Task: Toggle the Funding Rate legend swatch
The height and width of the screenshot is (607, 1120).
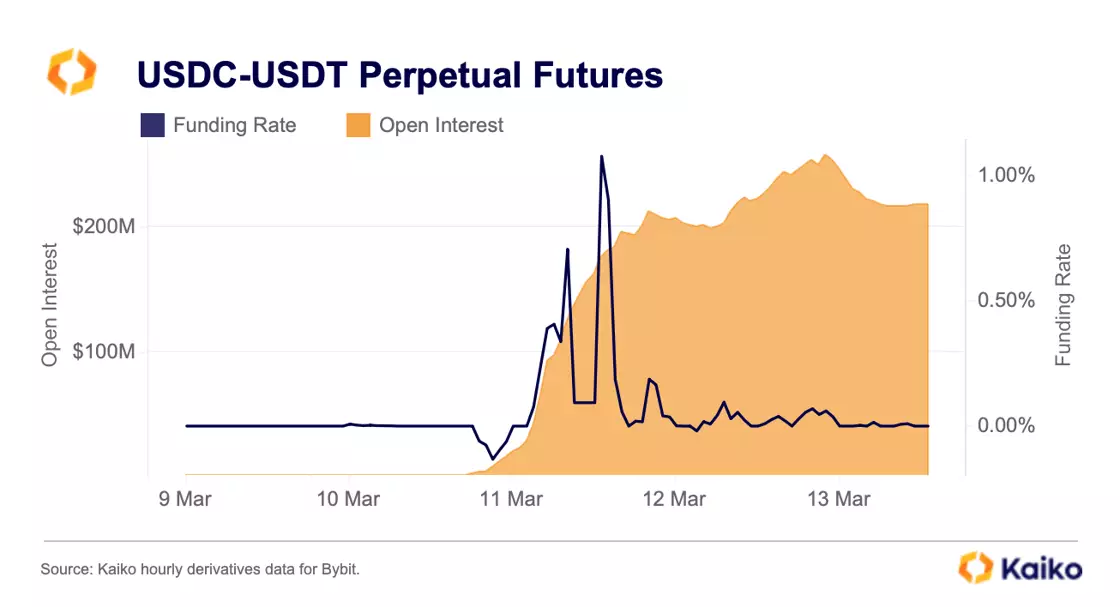Action: (x=152, y=125)
